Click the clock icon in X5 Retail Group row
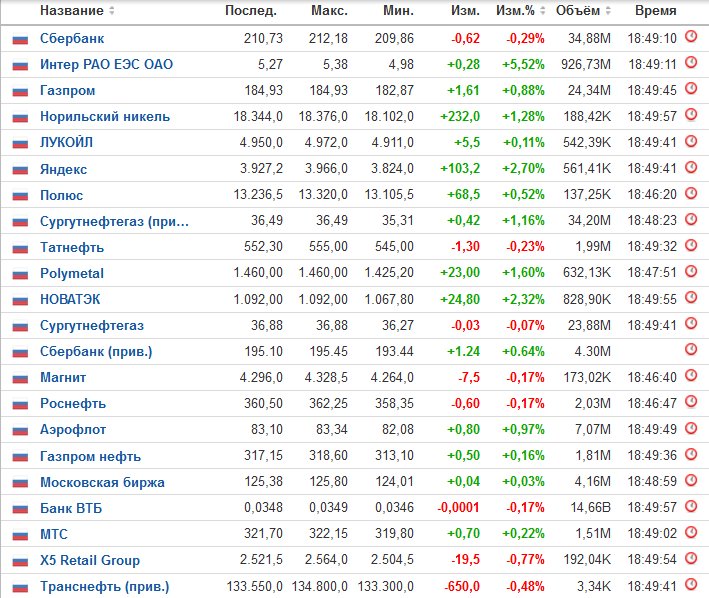The height and width of the screenshot is (598, 709). [x=691, y=558]
